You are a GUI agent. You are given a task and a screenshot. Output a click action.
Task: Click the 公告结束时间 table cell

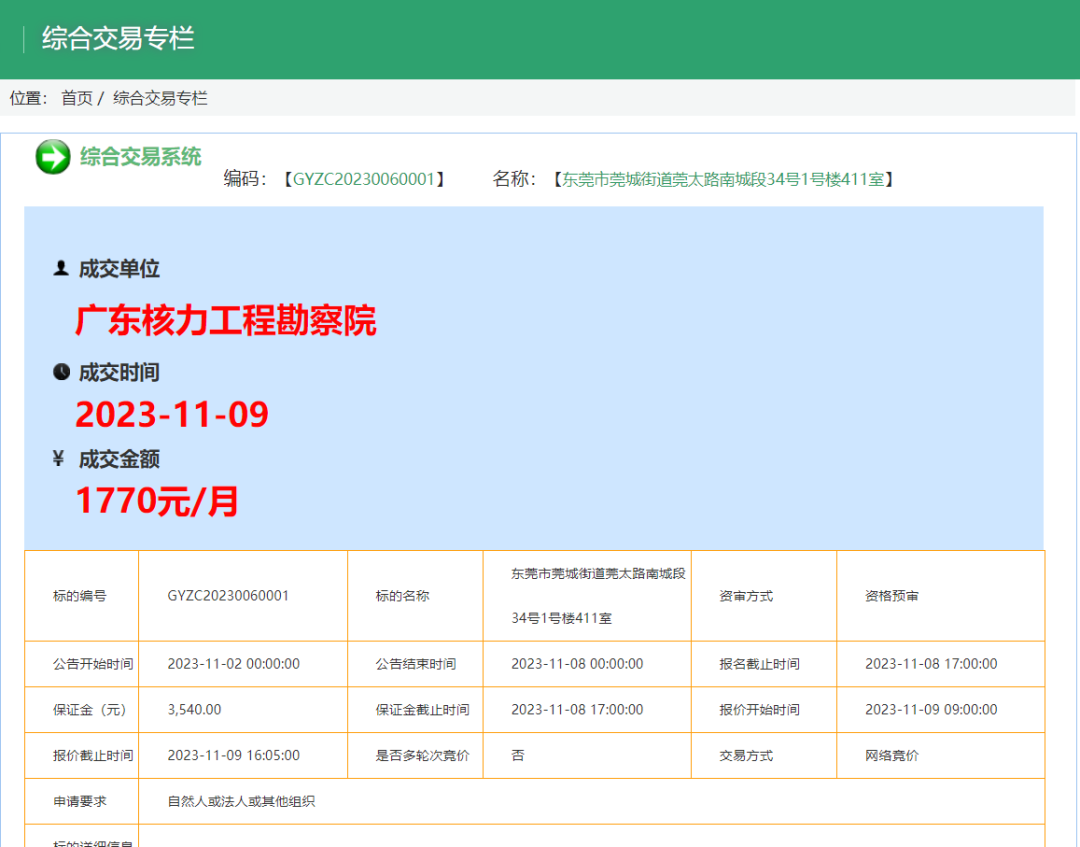[x=415, y=664]
